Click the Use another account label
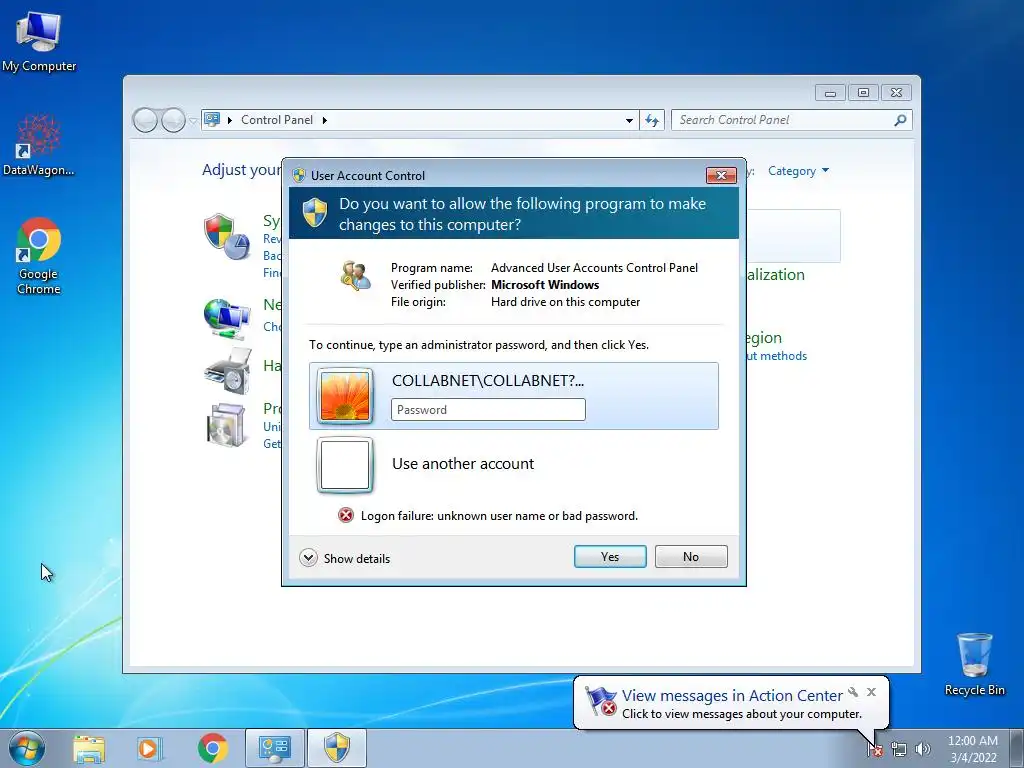The image size is (1024, 768). click(x=463, y=464)
